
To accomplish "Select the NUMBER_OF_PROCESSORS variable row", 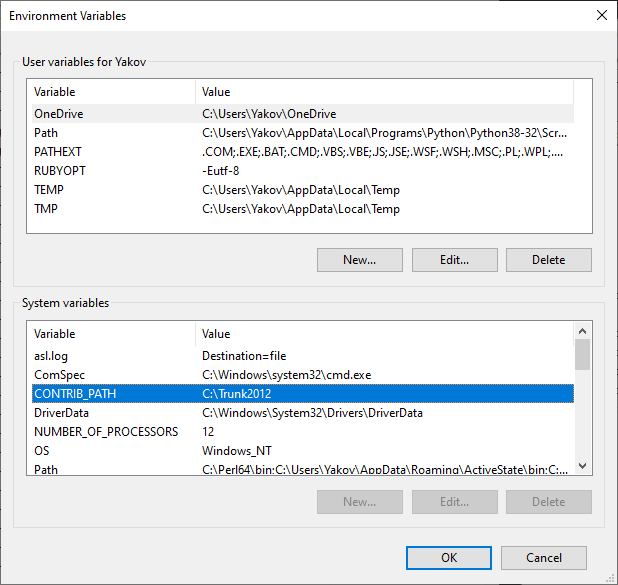I will coord(105,432).
